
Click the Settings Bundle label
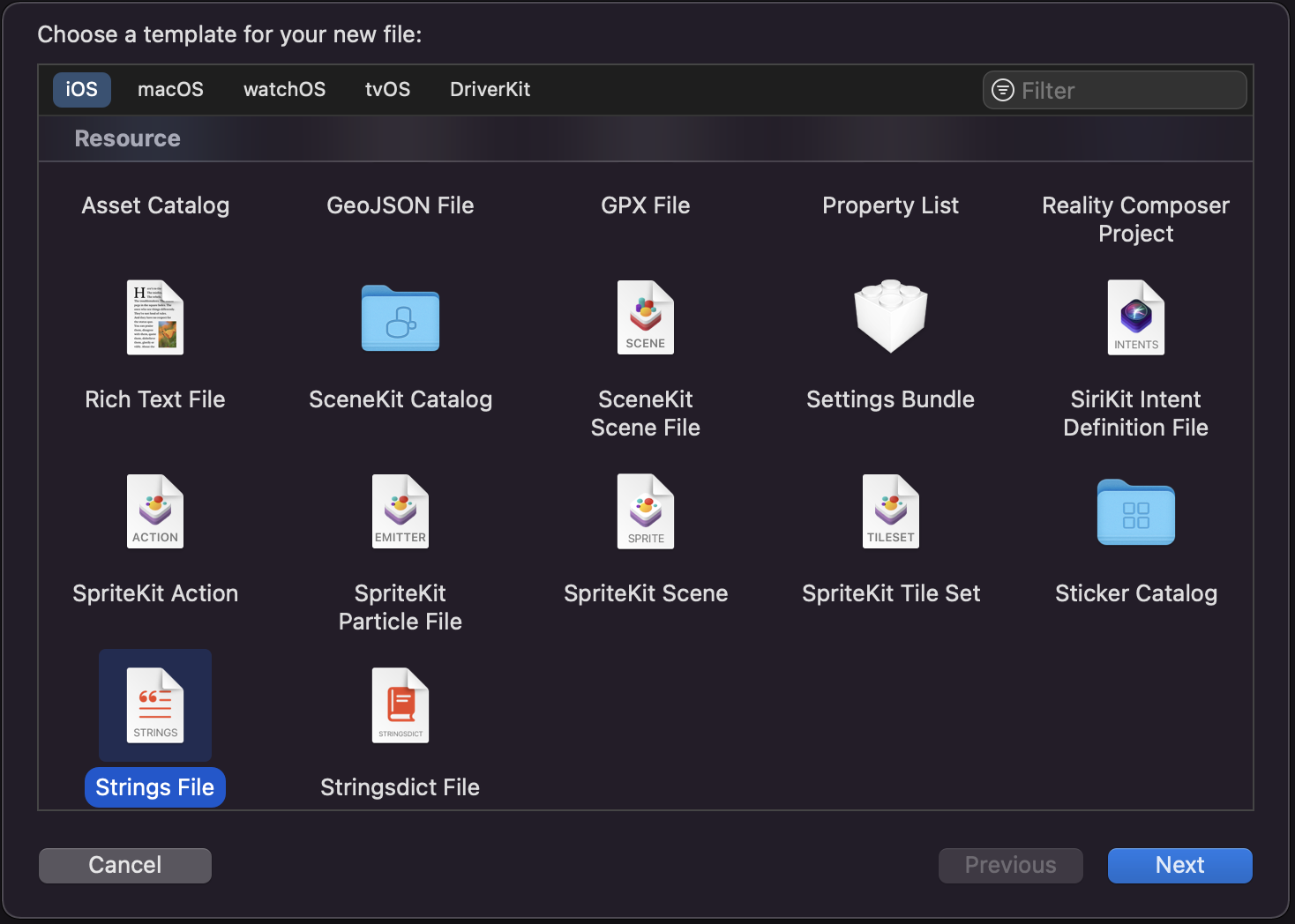pyautogui.click(x=891, y=399)
